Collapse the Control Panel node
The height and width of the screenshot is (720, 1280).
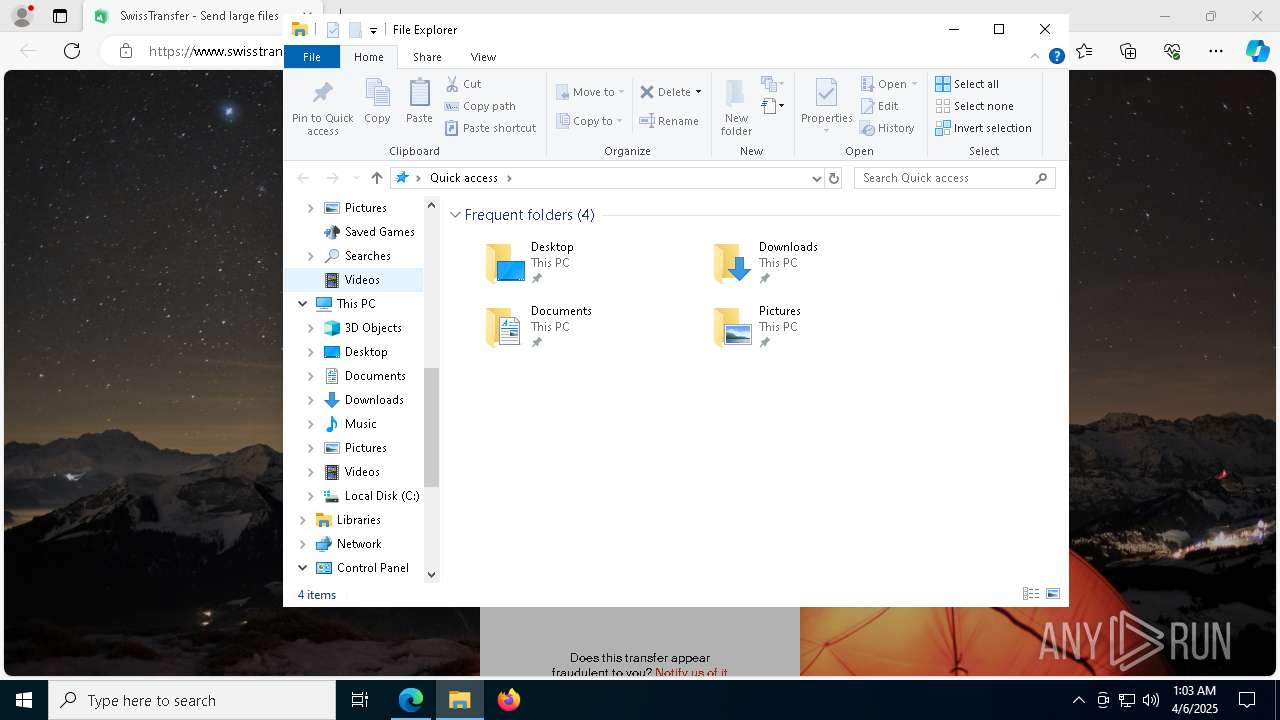(x=302, y=568)
